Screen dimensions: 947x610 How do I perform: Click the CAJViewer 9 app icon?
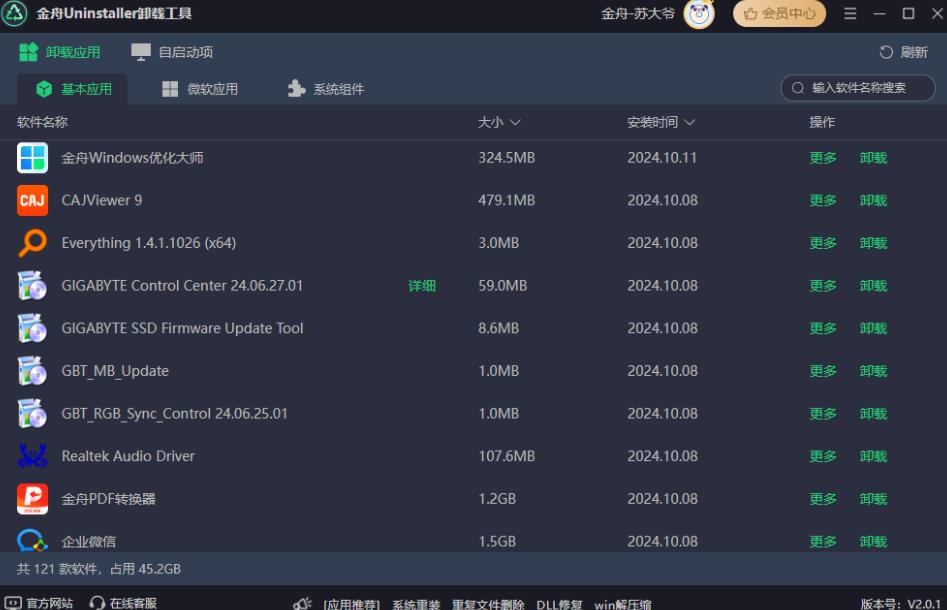pos(32,201)
